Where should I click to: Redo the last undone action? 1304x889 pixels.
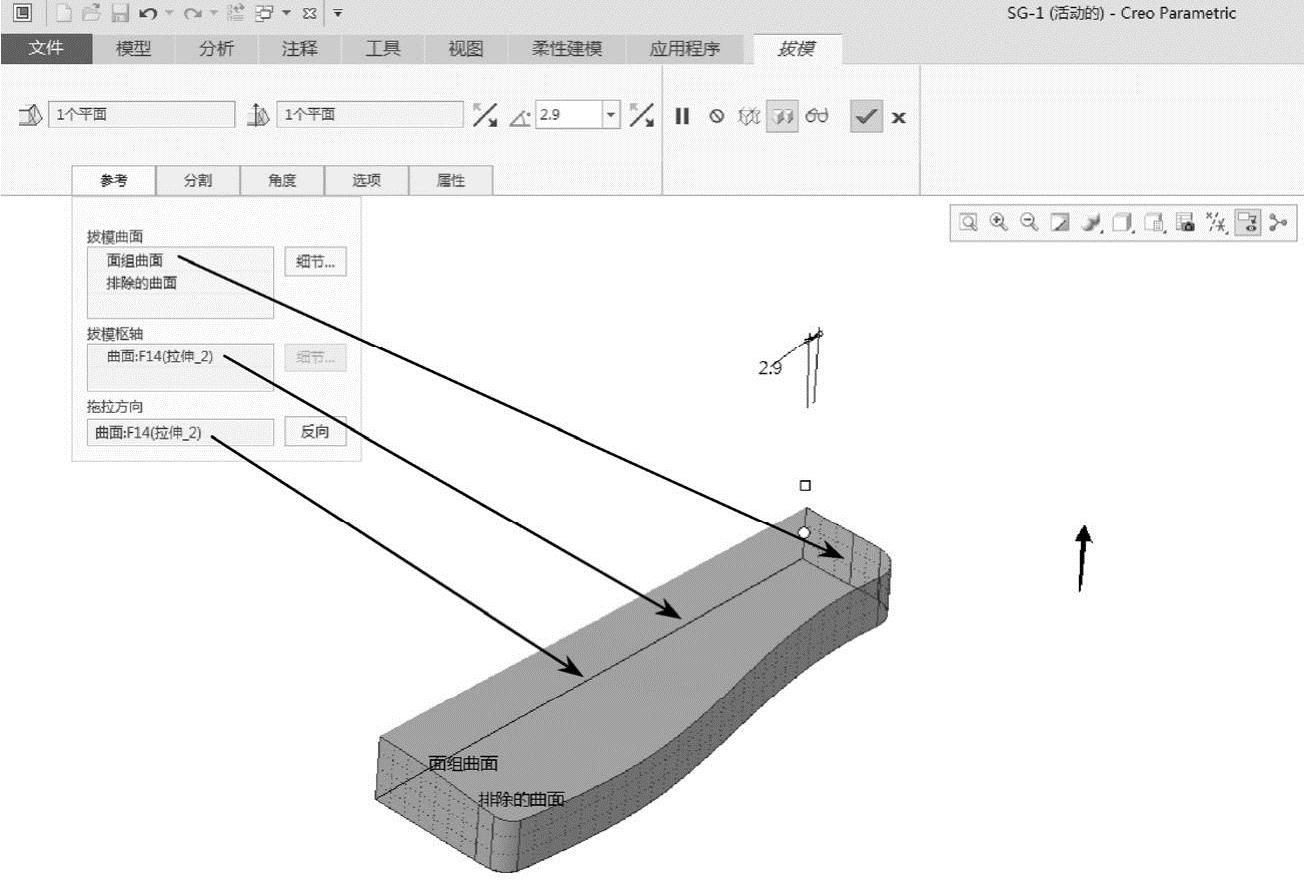coord(192,14)
